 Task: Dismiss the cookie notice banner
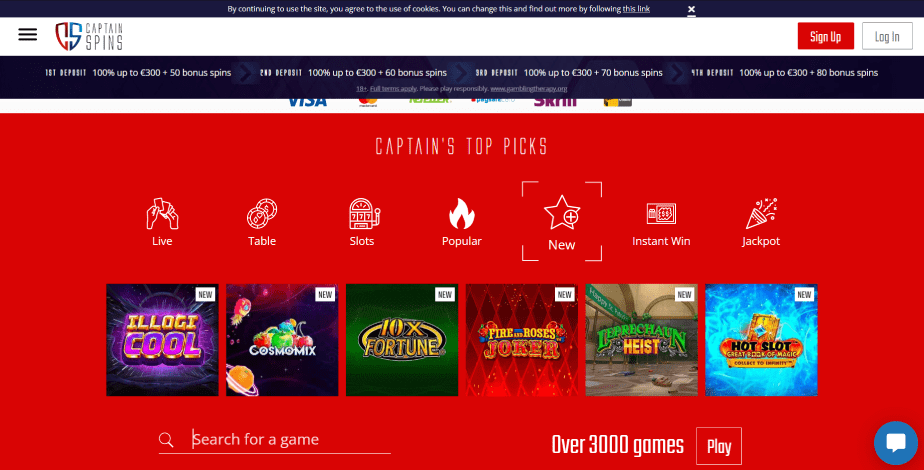(691, 9)
